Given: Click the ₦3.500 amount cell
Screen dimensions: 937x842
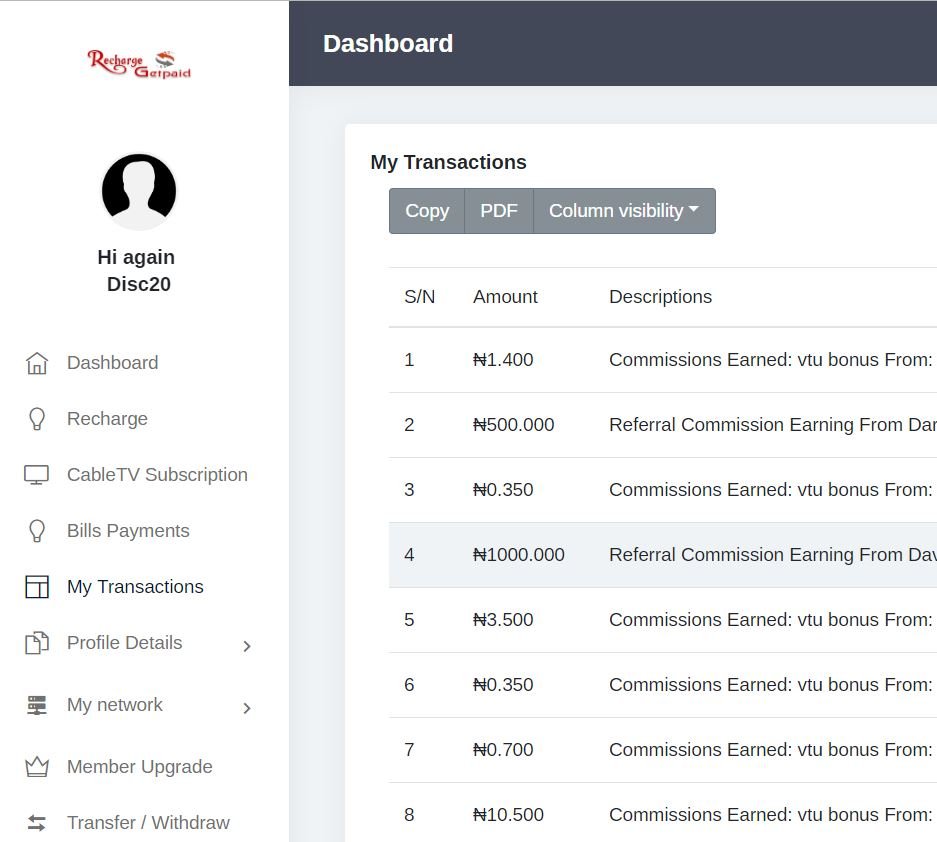Looking at the screenshot, I should point(503,620).
